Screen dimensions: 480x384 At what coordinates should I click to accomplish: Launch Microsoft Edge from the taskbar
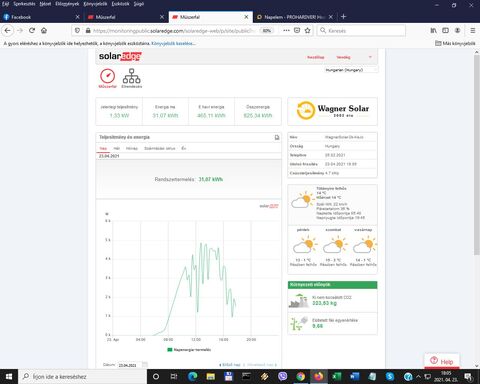192,377
